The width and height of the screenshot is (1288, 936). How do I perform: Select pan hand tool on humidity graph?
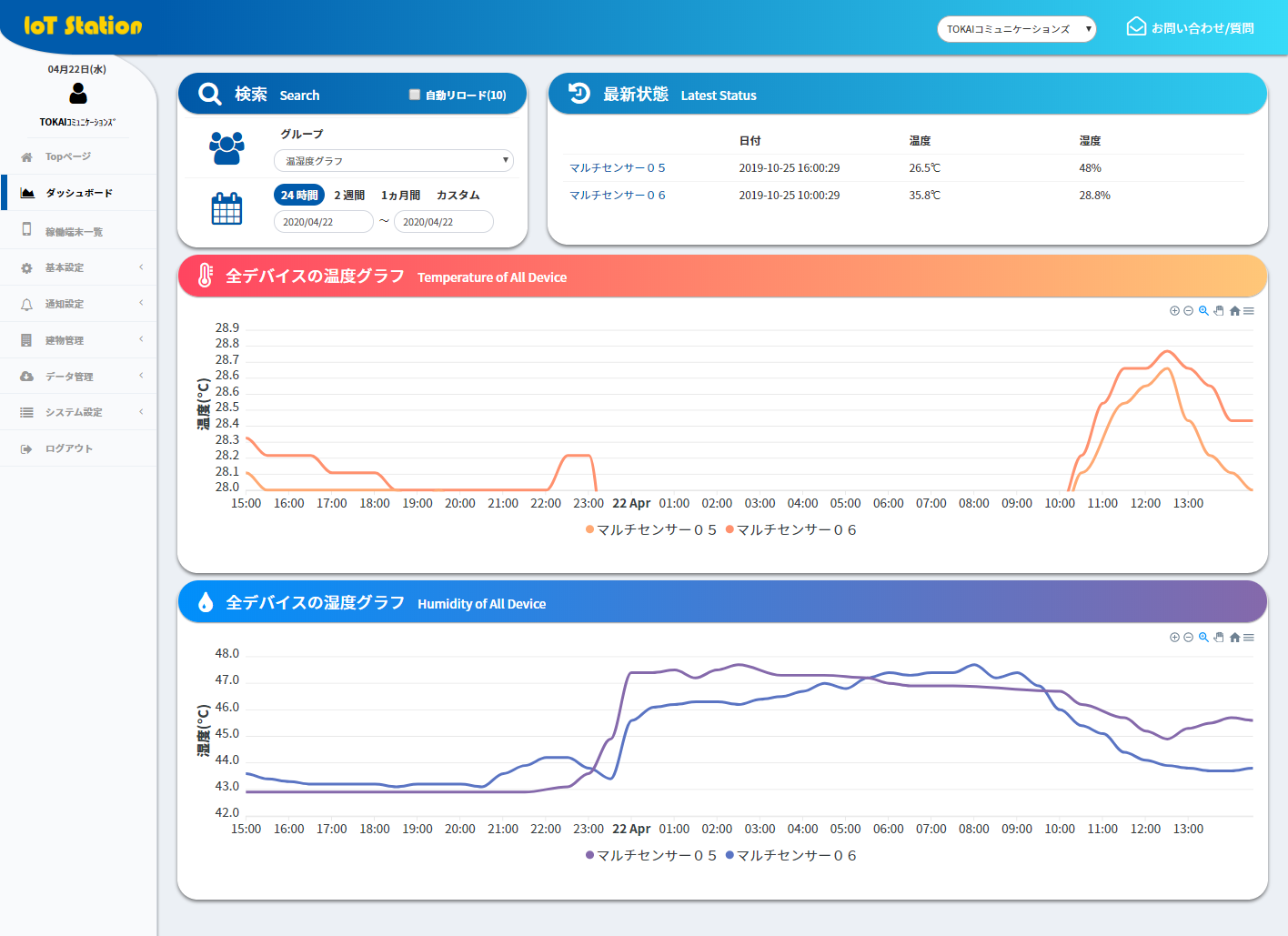[1219, 638]
